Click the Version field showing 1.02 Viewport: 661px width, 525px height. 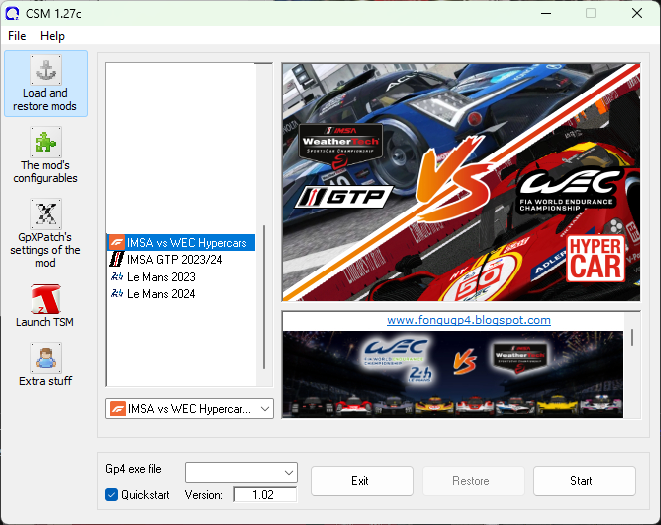pyautogui.click(x=265, y=495)
